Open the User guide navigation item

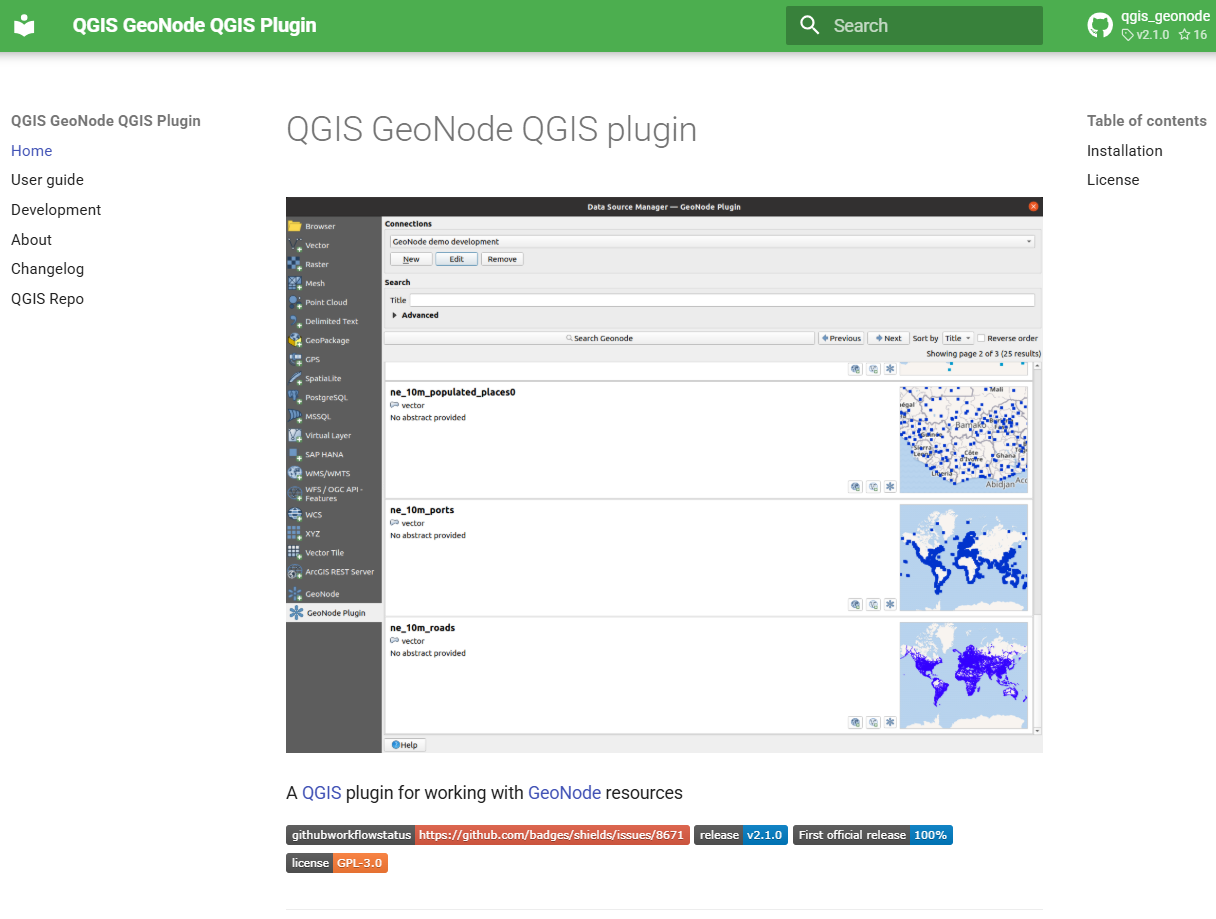click(47, 180)
